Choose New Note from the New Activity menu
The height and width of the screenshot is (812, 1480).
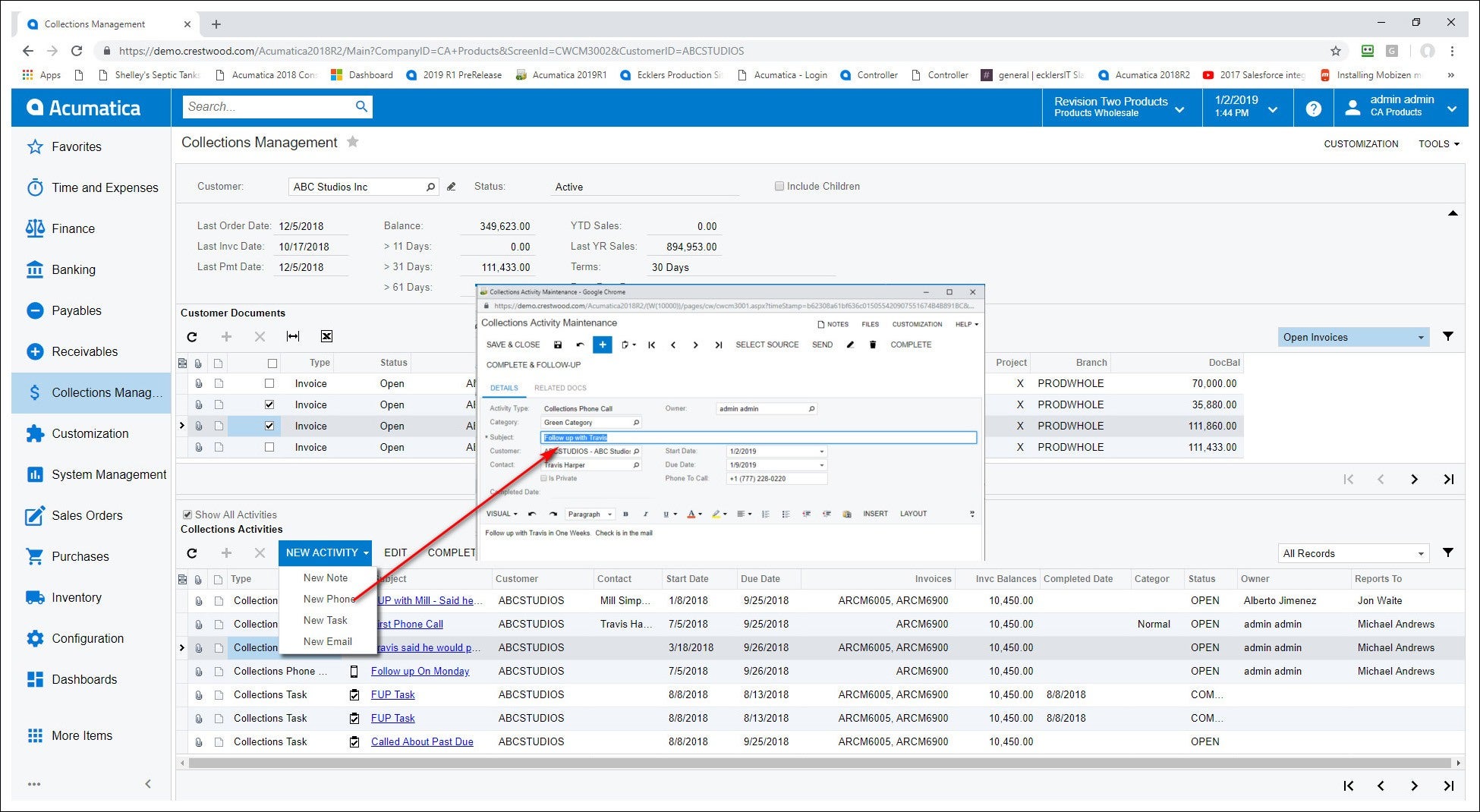tap(326, 578)
